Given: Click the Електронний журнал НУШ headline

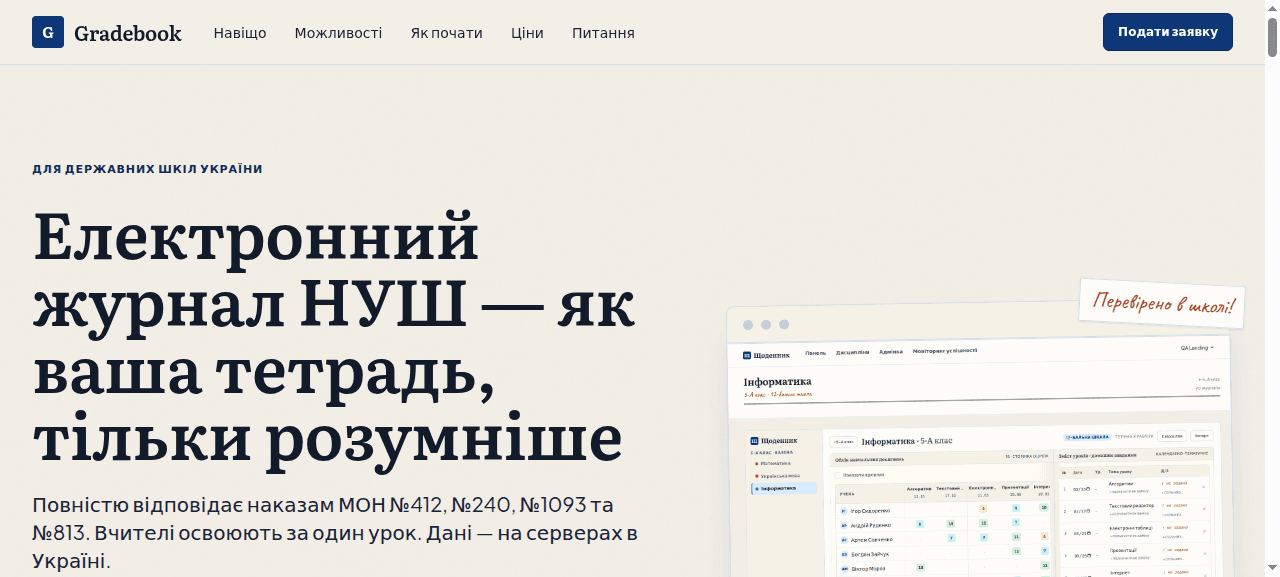Looking at the screenshot, I should pos(334,338).
